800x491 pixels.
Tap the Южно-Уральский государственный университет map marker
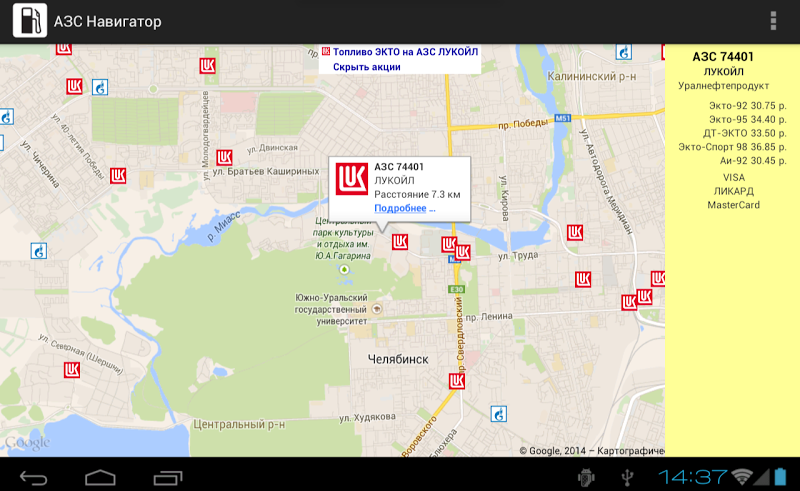(377, 309)
